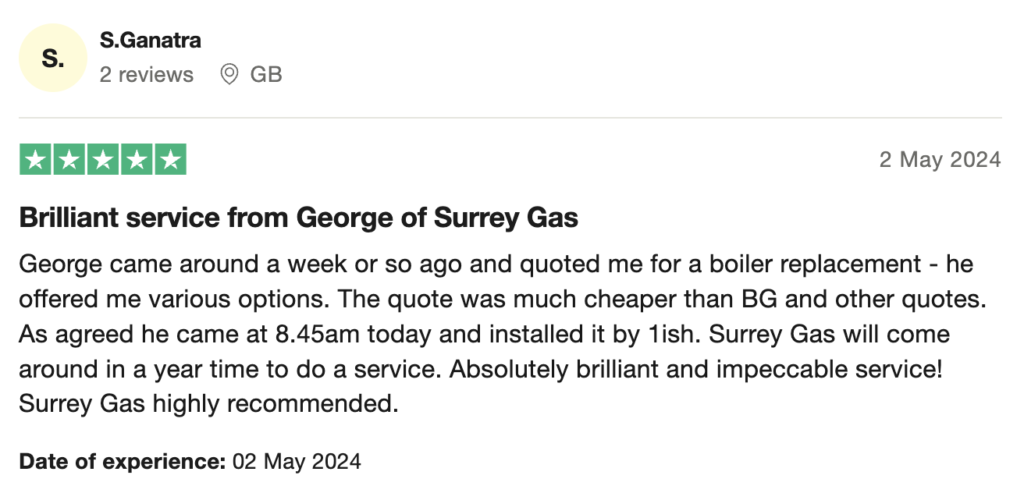Screen dimensions: 1024x493
Task: Select the first green rating star
Action: [35, 160]
